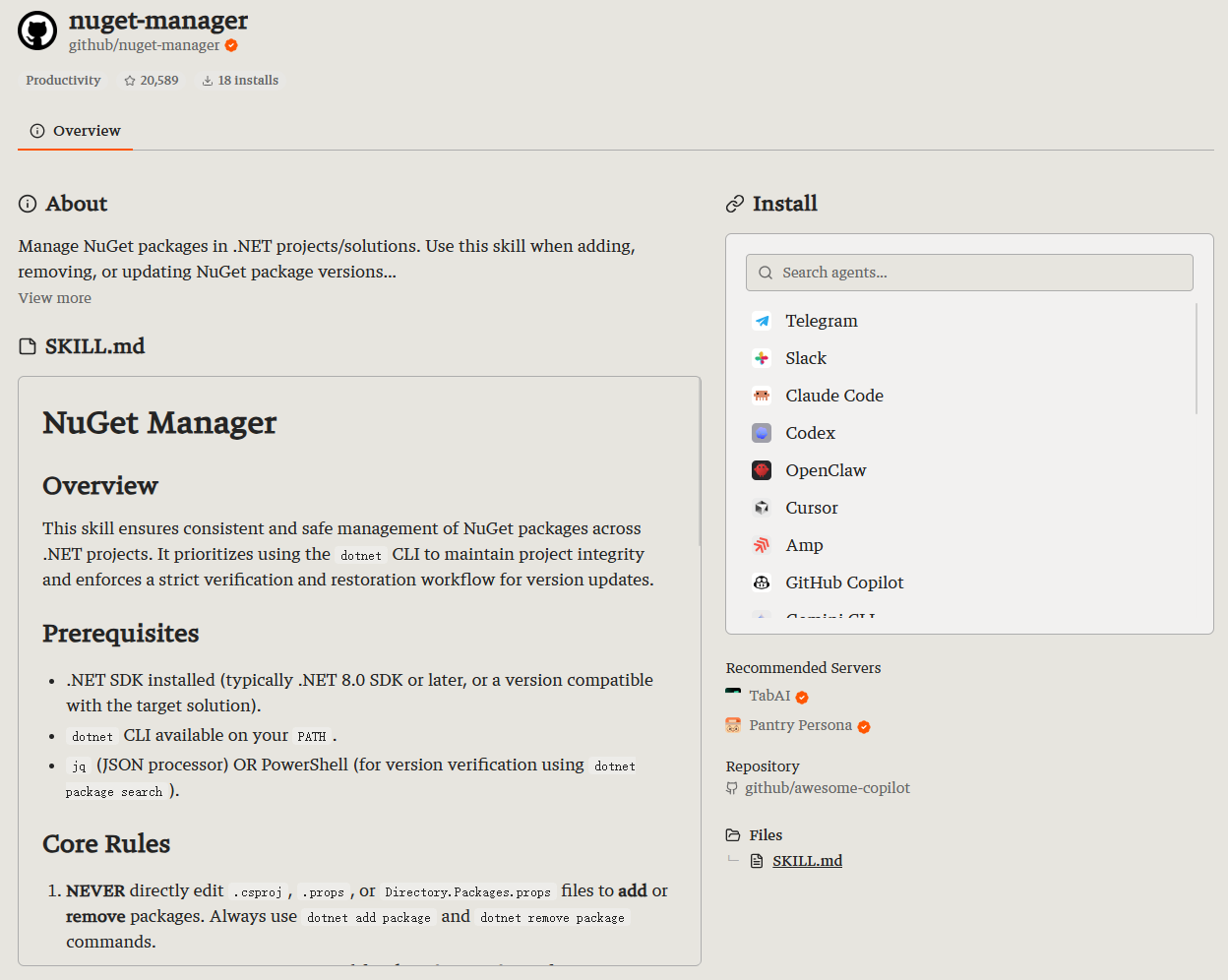Click the dotnet remove package code text
The image size is (1228, 980).
click(x=552, y=918)
